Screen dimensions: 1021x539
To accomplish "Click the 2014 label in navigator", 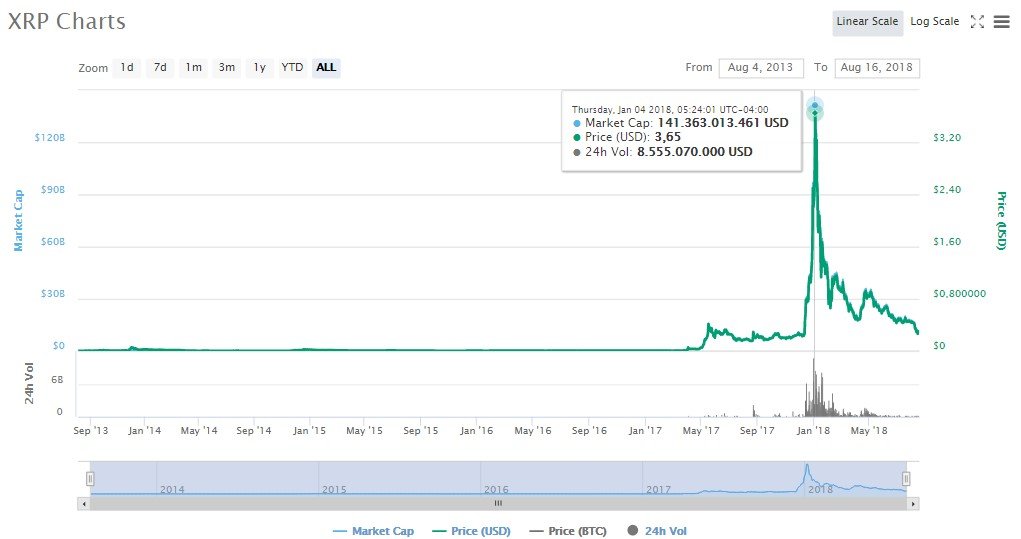I will point(172,490).
